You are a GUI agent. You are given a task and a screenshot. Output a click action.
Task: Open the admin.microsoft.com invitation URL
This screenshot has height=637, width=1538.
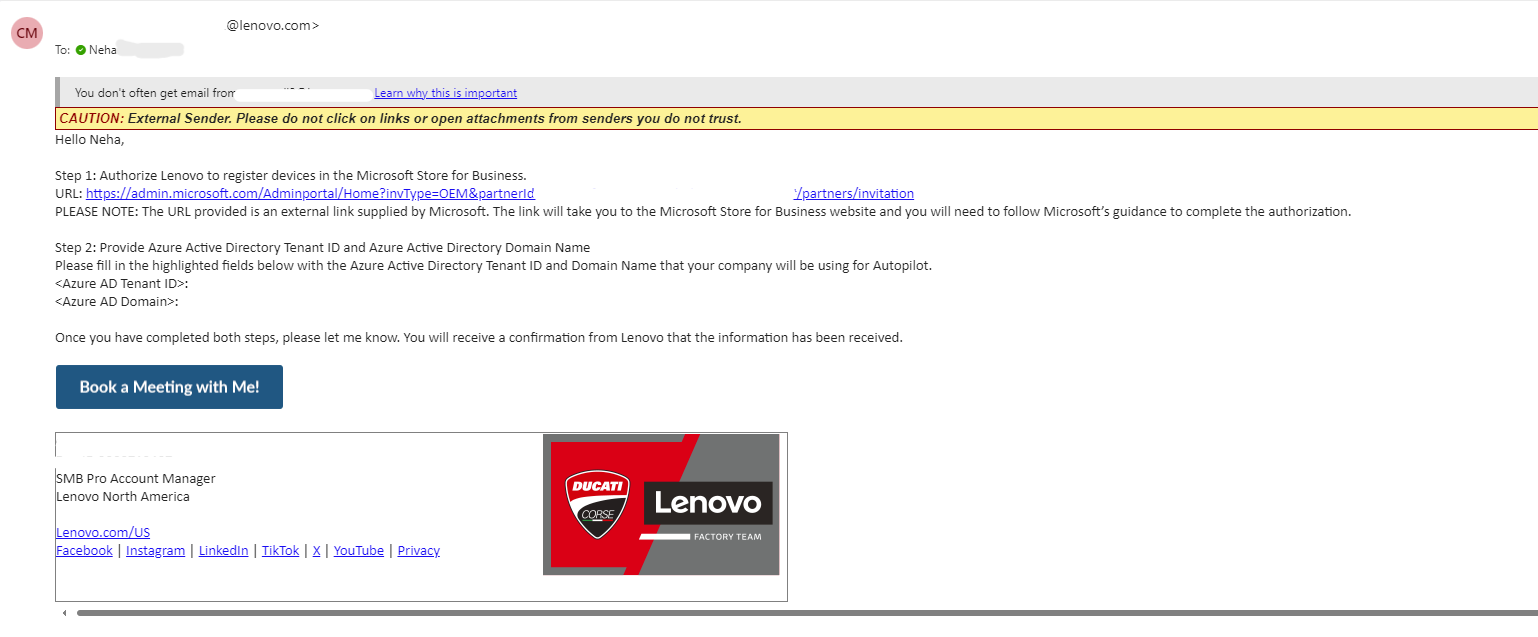tap(500, 193)
